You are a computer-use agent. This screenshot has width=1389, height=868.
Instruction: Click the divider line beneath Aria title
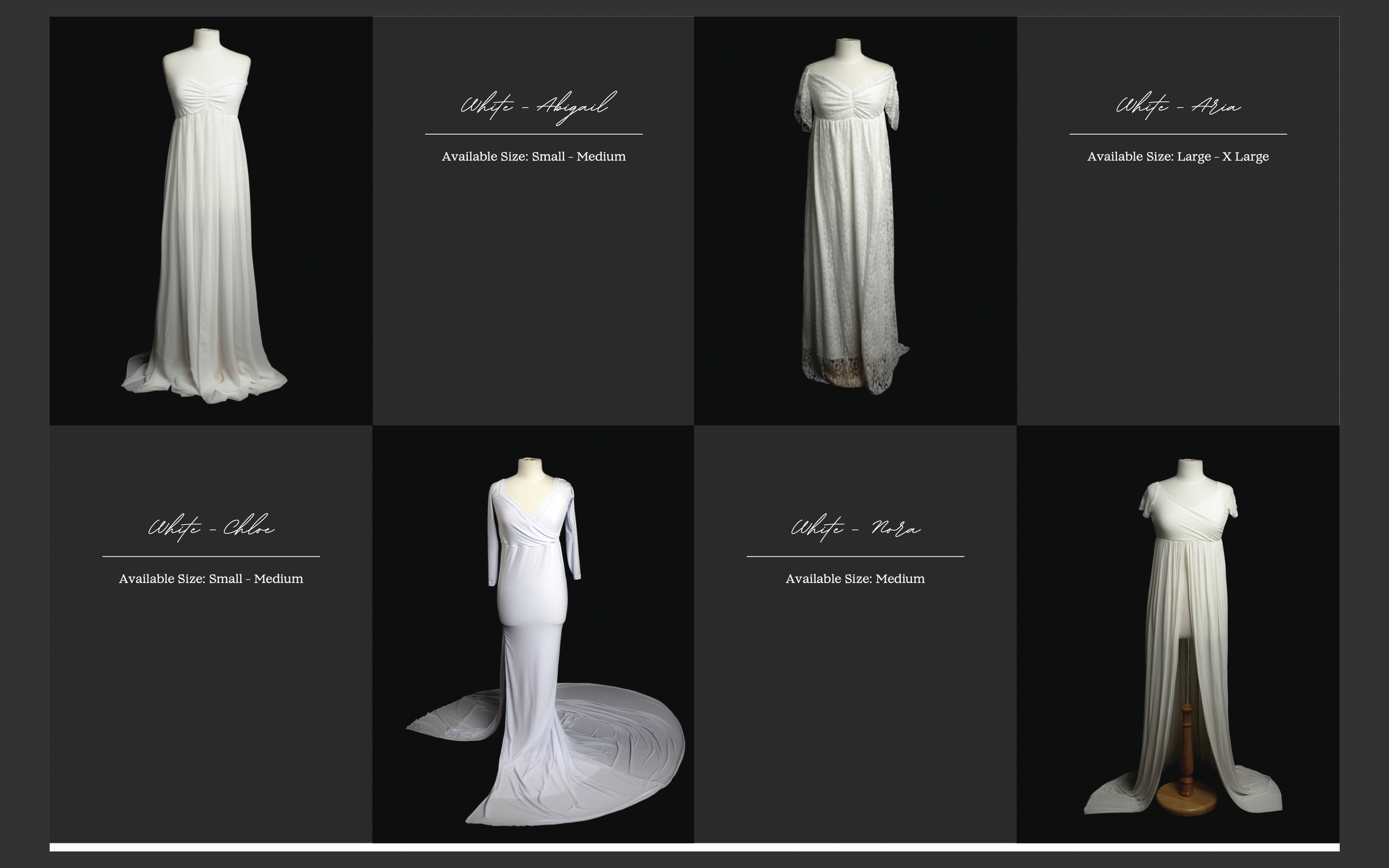point(1178,134)
